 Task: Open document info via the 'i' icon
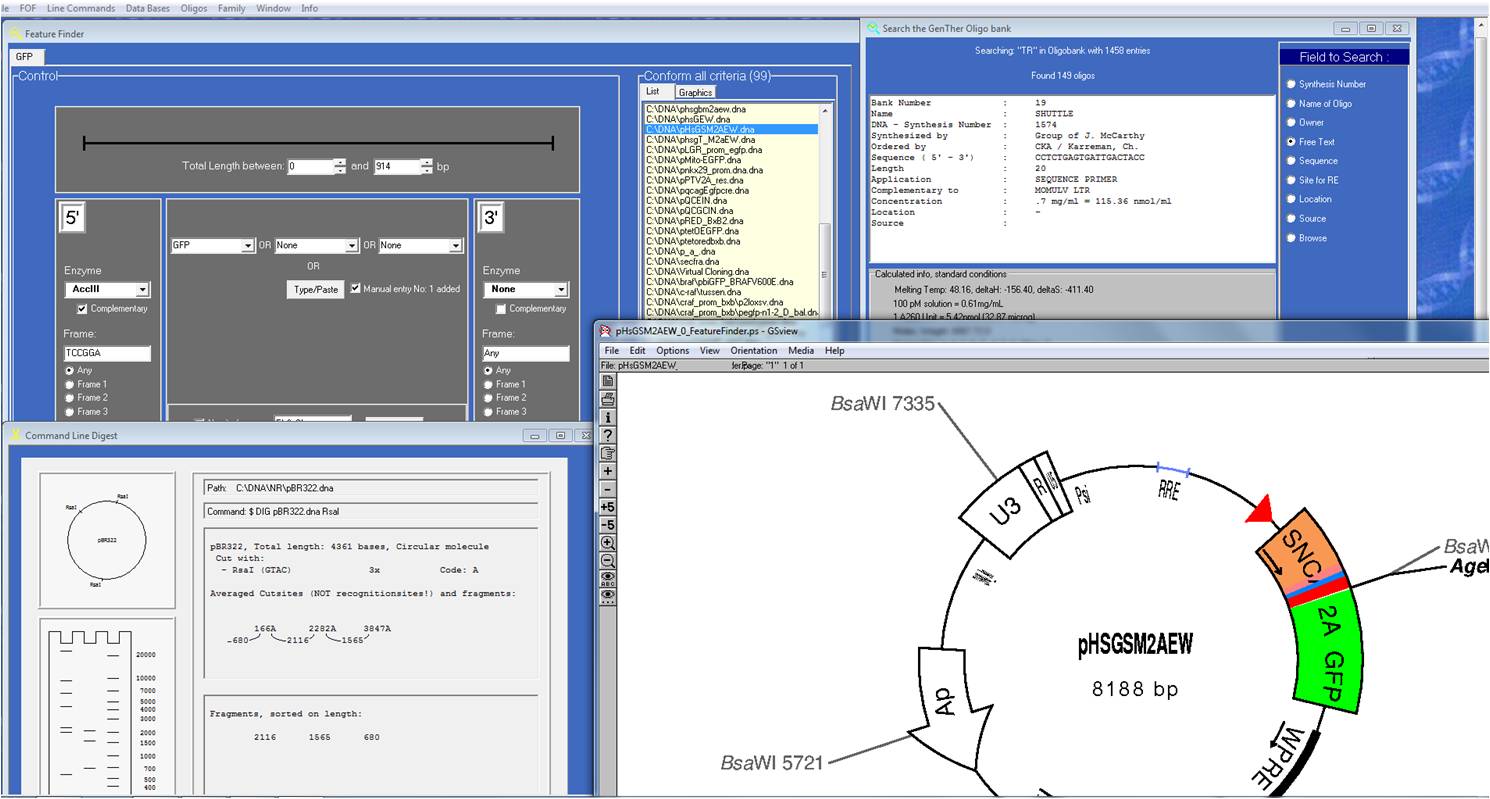point(607,417)
